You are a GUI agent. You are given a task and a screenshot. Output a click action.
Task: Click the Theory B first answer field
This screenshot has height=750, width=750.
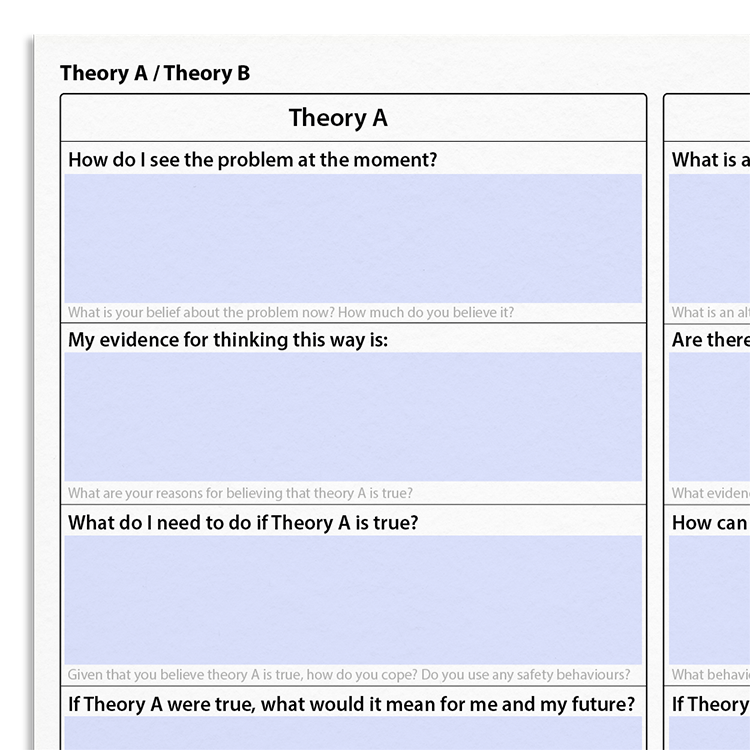[x=709, y=238]
